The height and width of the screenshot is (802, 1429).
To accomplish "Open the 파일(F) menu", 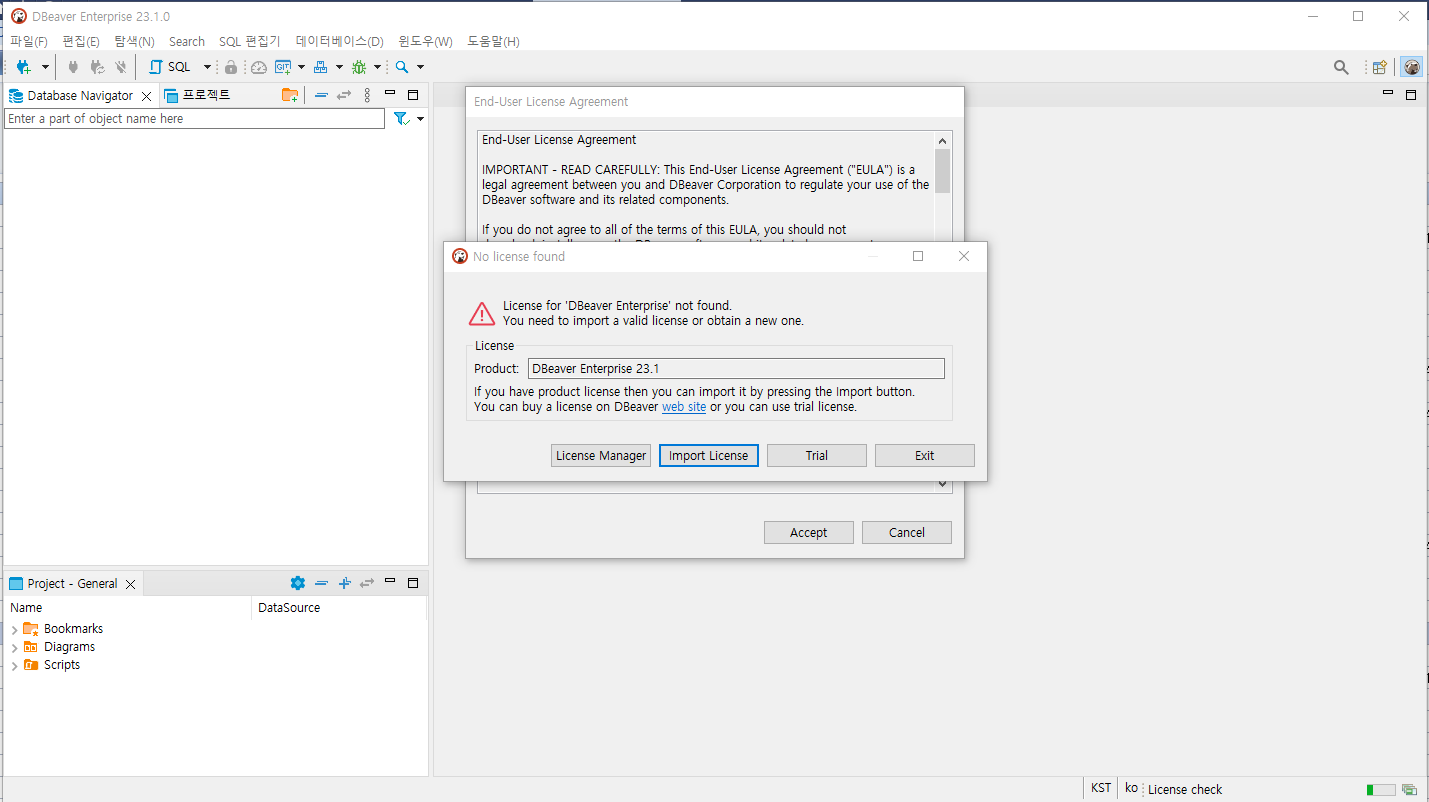I will tap(28, 42).
